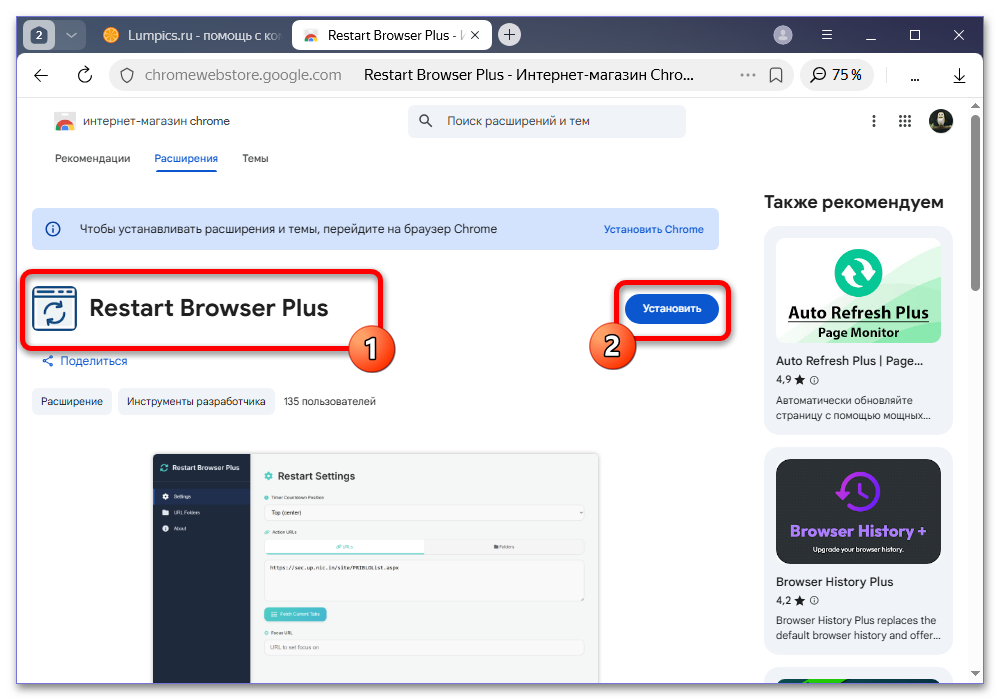Bookmark this page

pyautogui.click(x=776, y=75)
